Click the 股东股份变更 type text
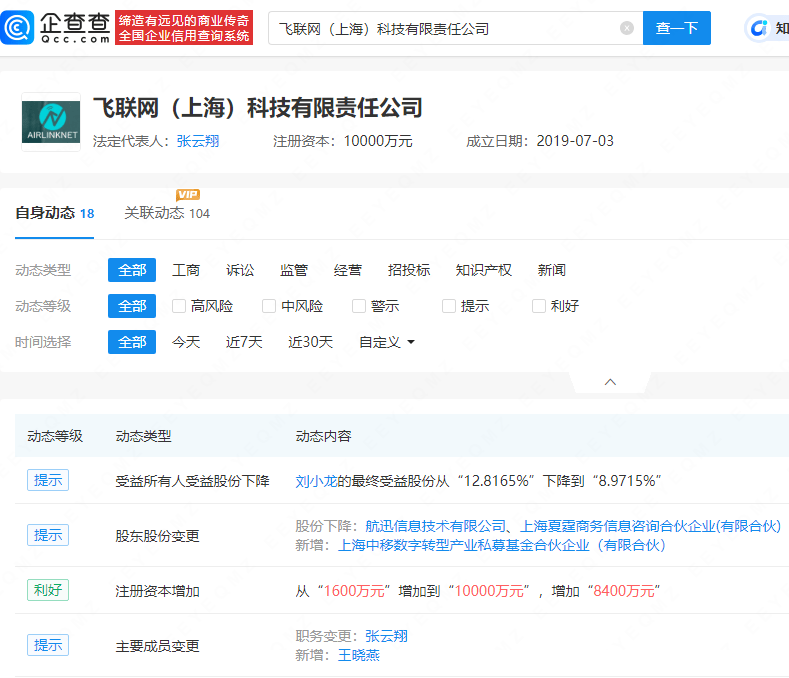The width and height of the screenshot is (789, 678). [157, 536]
